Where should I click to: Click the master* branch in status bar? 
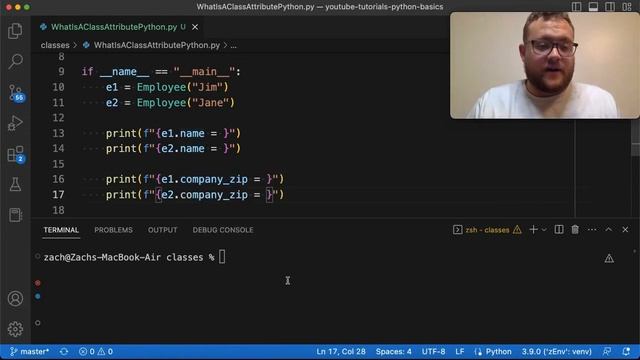tap(29, 351)
